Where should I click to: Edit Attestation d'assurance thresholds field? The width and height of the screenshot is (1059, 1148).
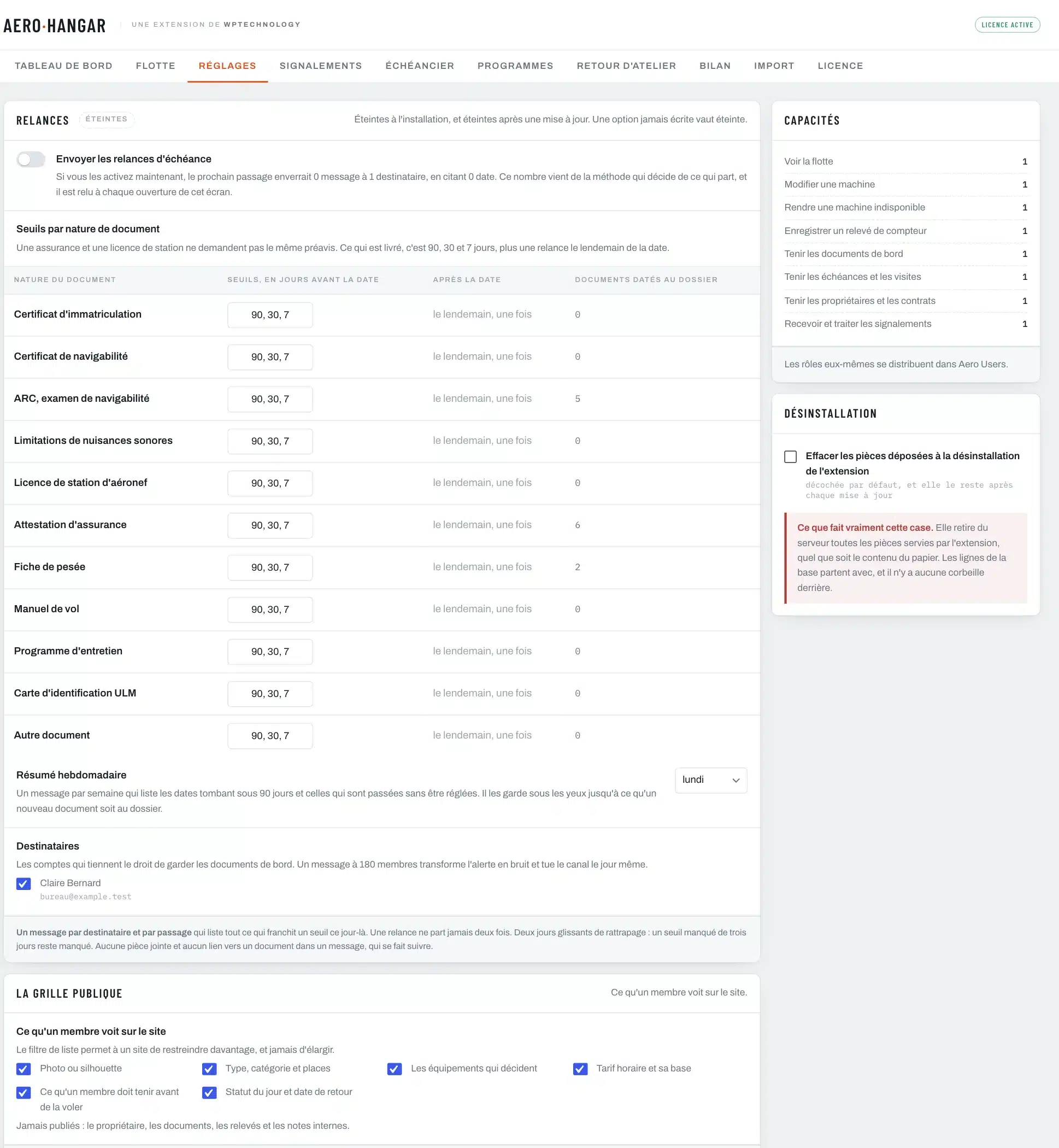270,525
